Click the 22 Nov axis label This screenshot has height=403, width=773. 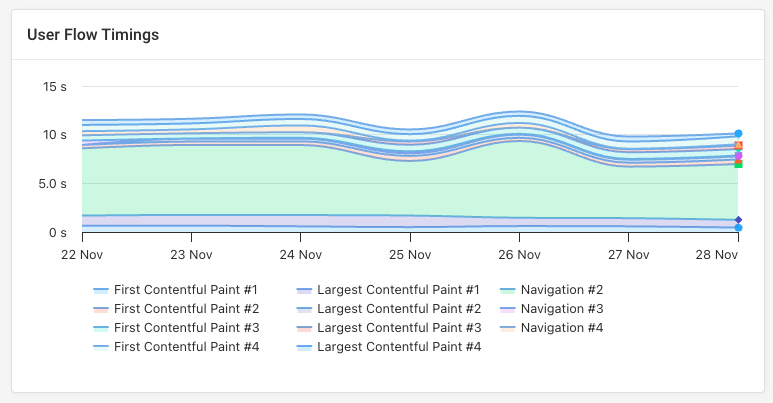coord(82,255)
